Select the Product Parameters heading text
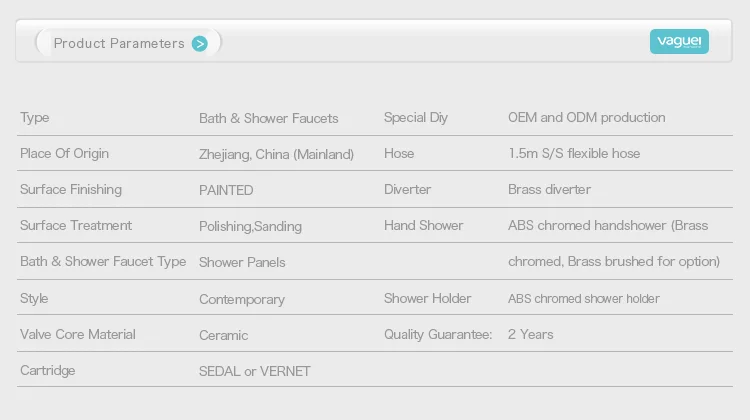The image size is (750, 420). pos(119,43)
